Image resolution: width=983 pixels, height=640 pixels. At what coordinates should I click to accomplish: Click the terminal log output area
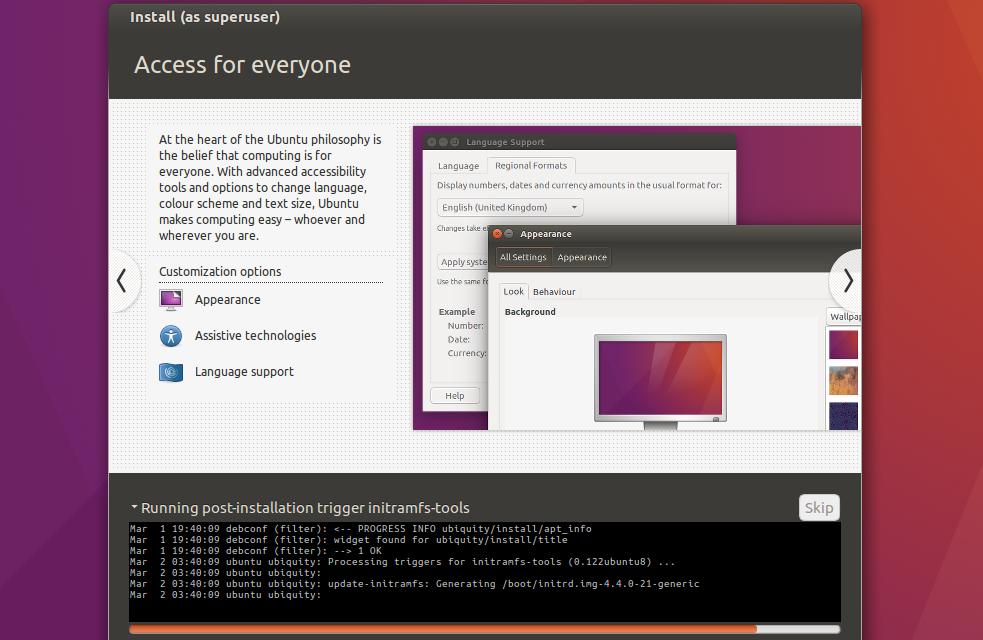[x=485, y=572]
